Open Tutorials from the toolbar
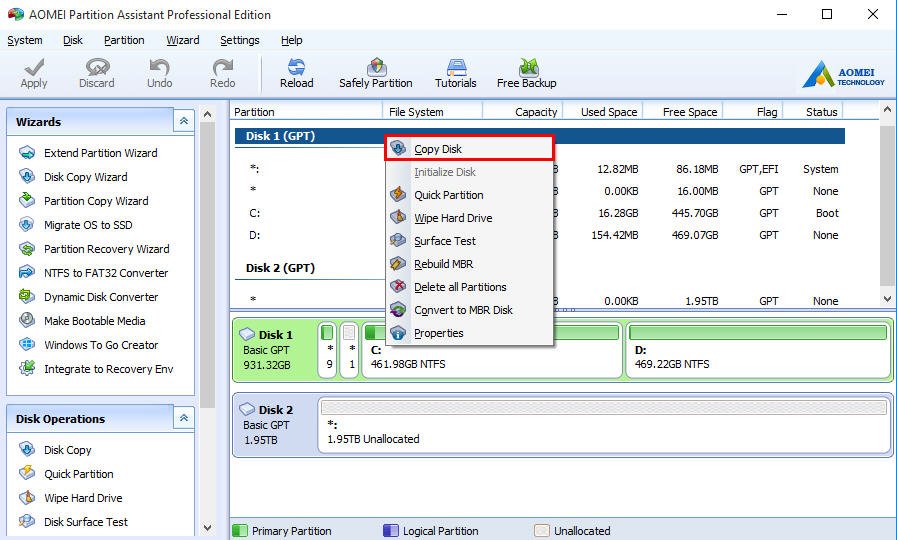This screenshot has height=540, width=897. (x=456, y=74)
